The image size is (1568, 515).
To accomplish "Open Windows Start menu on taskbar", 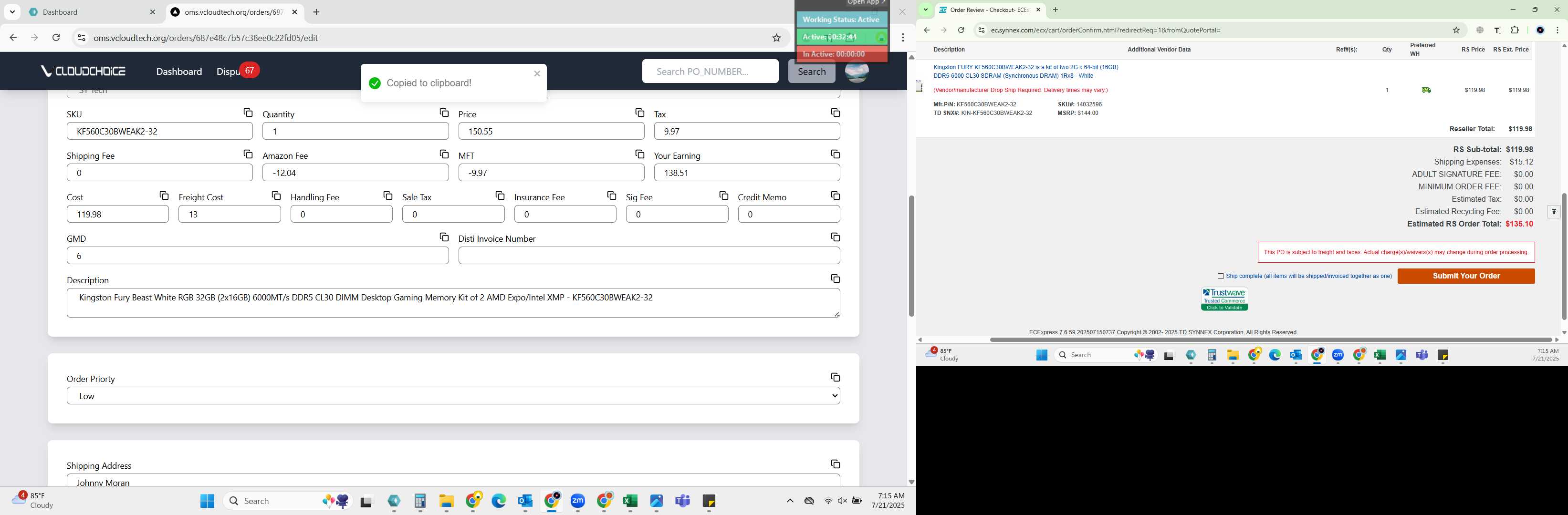I will coord(207,501).
